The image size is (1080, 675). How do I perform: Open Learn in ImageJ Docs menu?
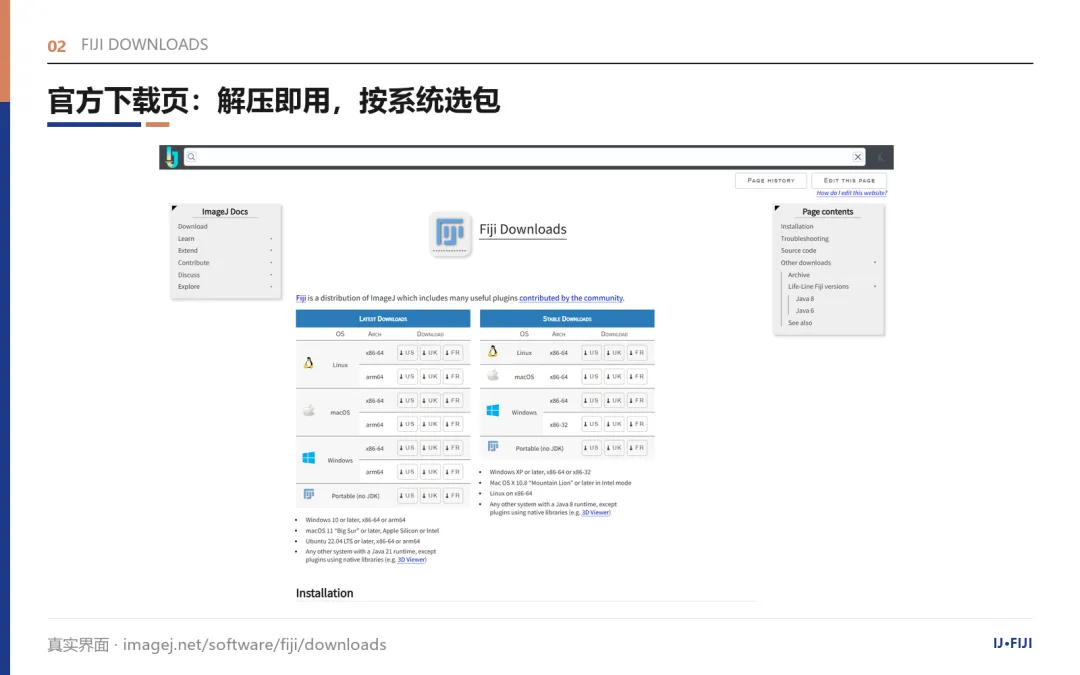tap(186, 239)
